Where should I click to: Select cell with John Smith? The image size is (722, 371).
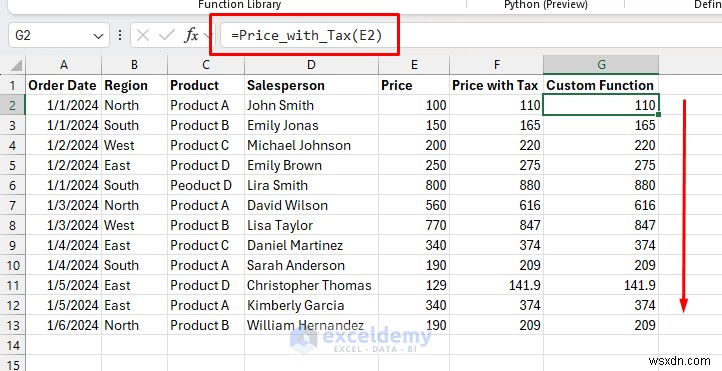311,105
